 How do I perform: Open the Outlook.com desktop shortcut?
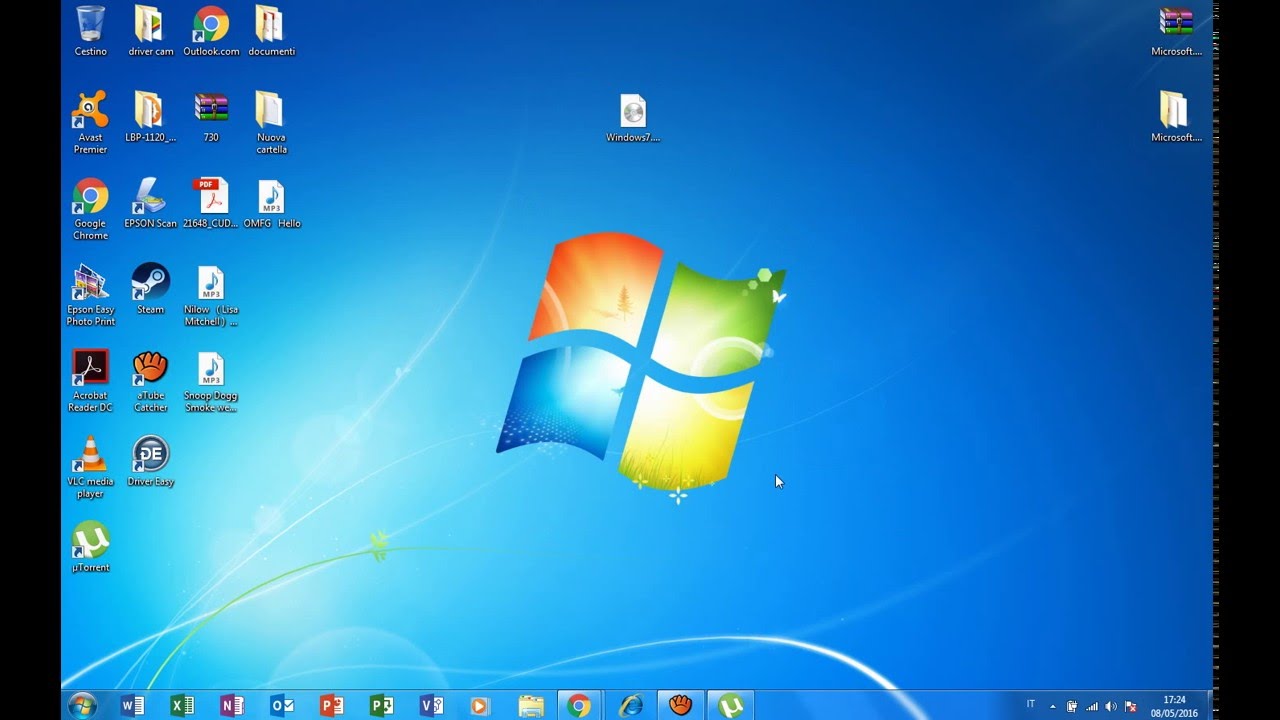[211, 31]
